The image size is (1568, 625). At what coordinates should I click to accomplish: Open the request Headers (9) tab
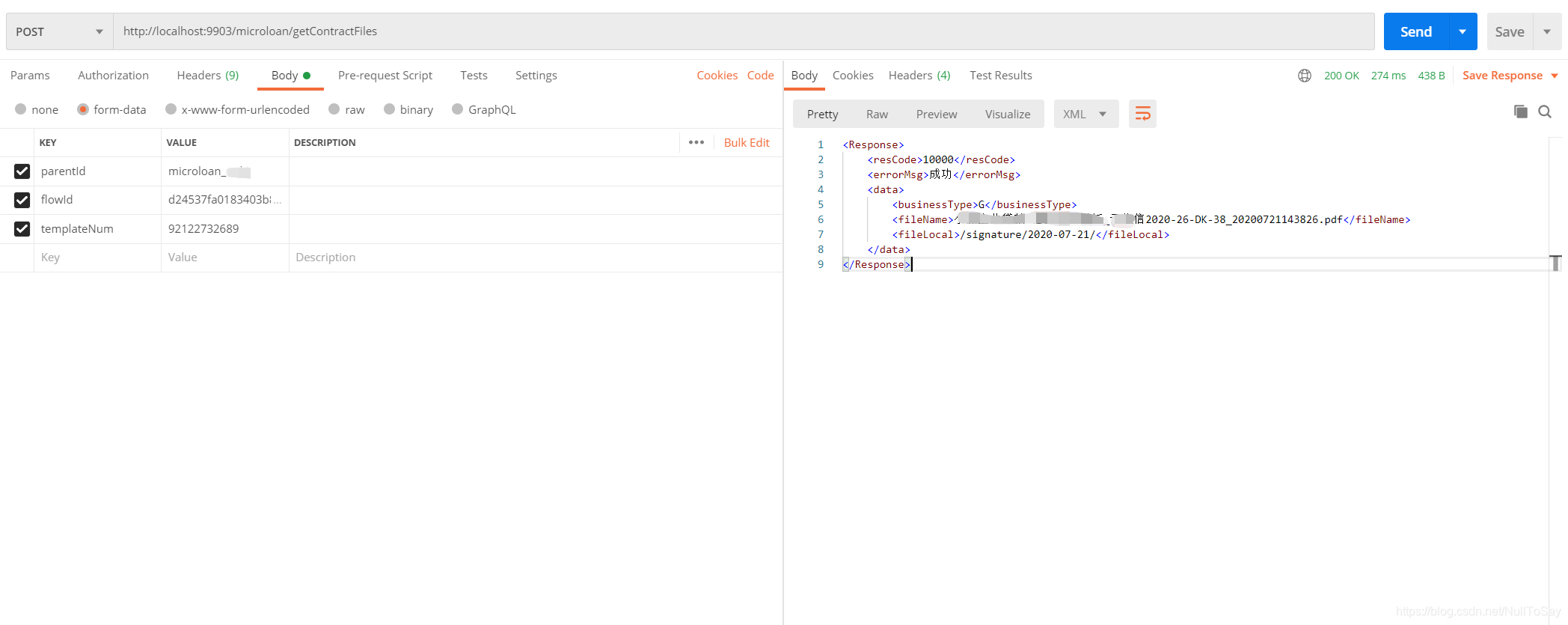(x=208, y=76)
